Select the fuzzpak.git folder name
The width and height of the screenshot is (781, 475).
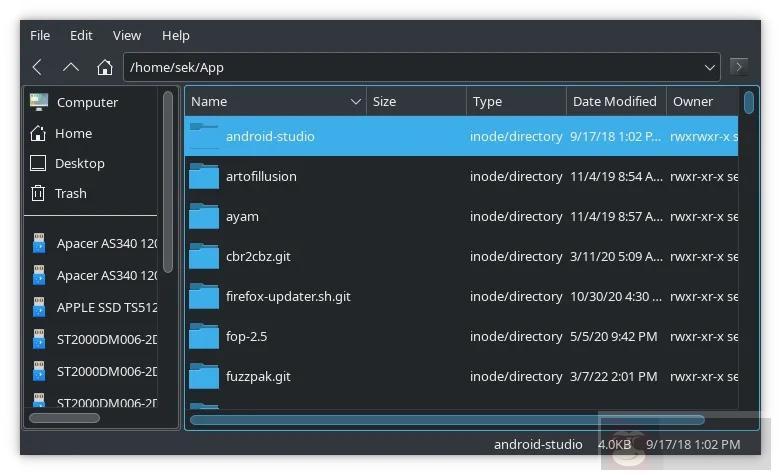tap(258, 377)
